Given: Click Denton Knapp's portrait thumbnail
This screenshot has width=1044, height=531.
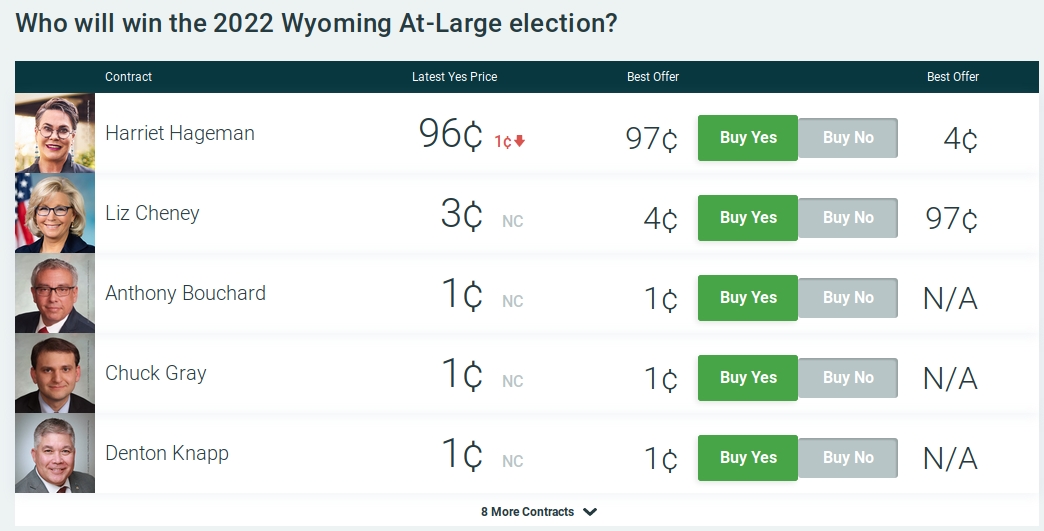Looking at the screenshot, I should 55,453.
